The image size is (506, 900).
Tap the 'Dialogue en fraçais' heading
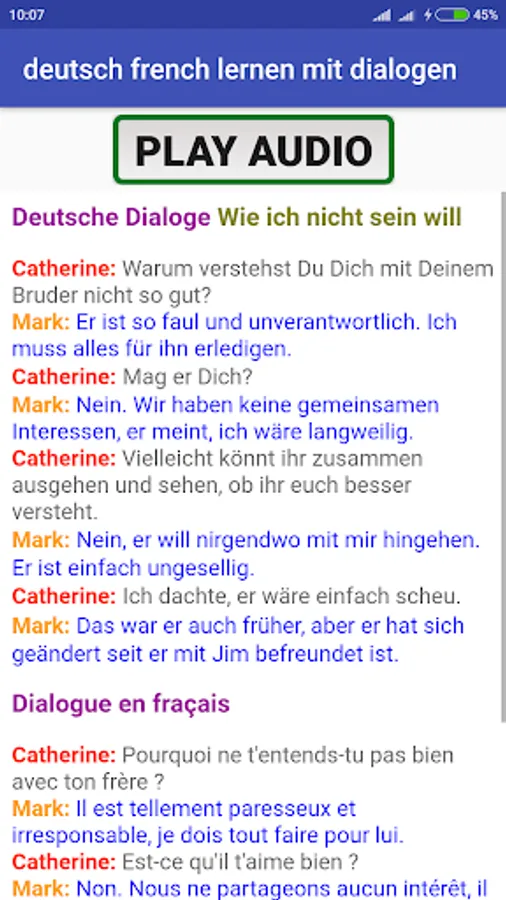pos(121,704)
